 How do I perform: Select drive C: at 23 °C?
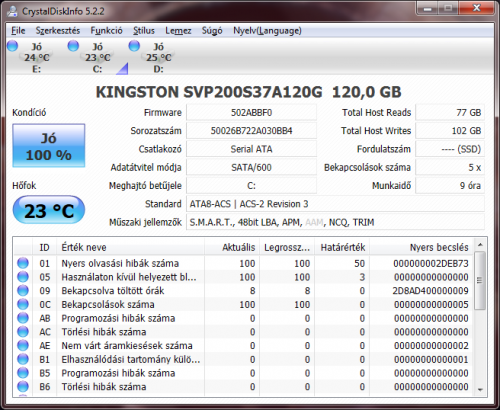pyautogui.click(x=97, y=58)
